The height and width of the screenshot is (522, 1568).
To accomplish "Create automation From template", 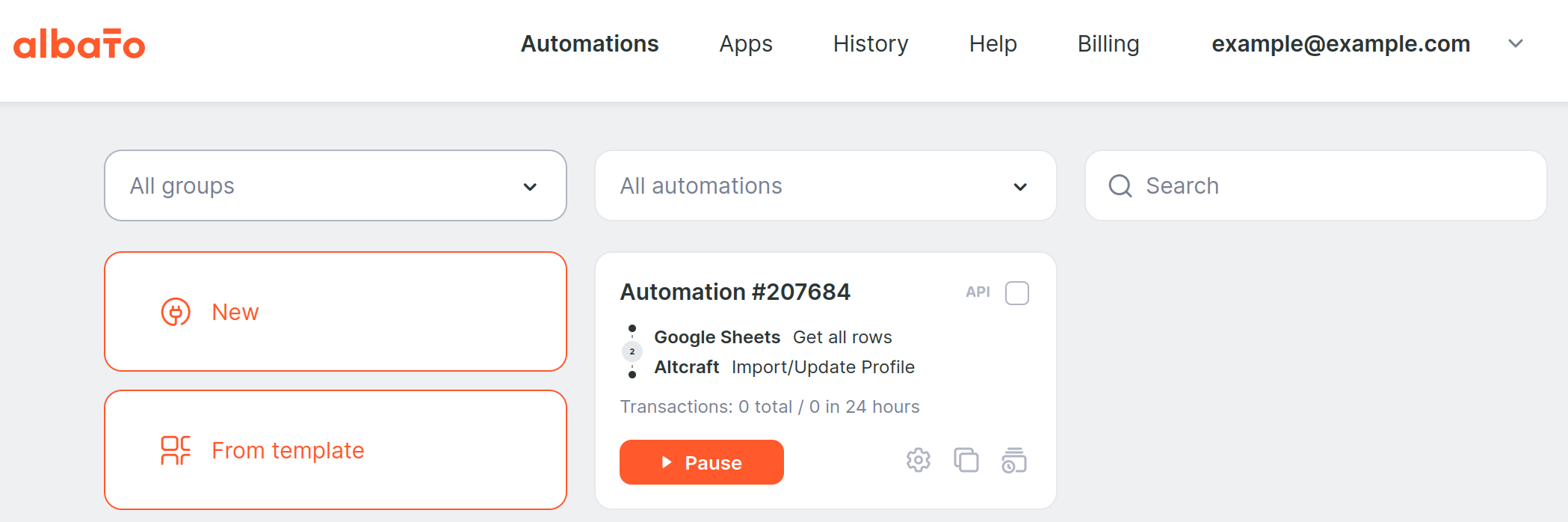I will (x=336, y=450).
